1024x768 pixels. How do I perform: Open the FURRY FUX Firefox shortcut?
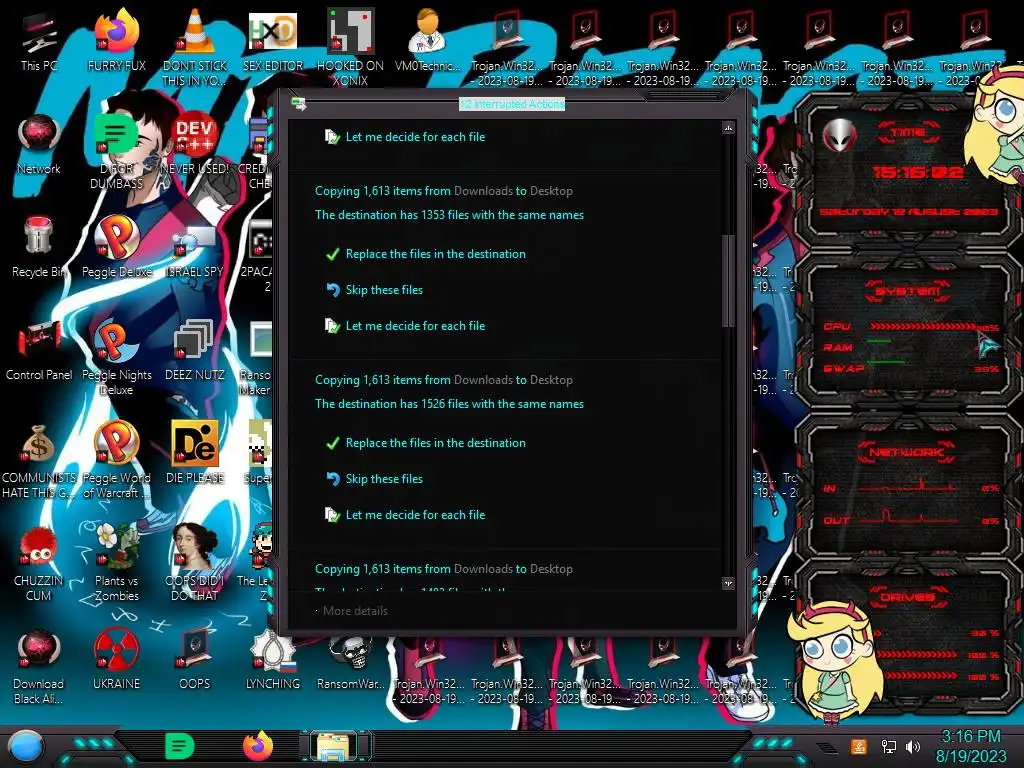pyautogui.click(x=117, y=40)
